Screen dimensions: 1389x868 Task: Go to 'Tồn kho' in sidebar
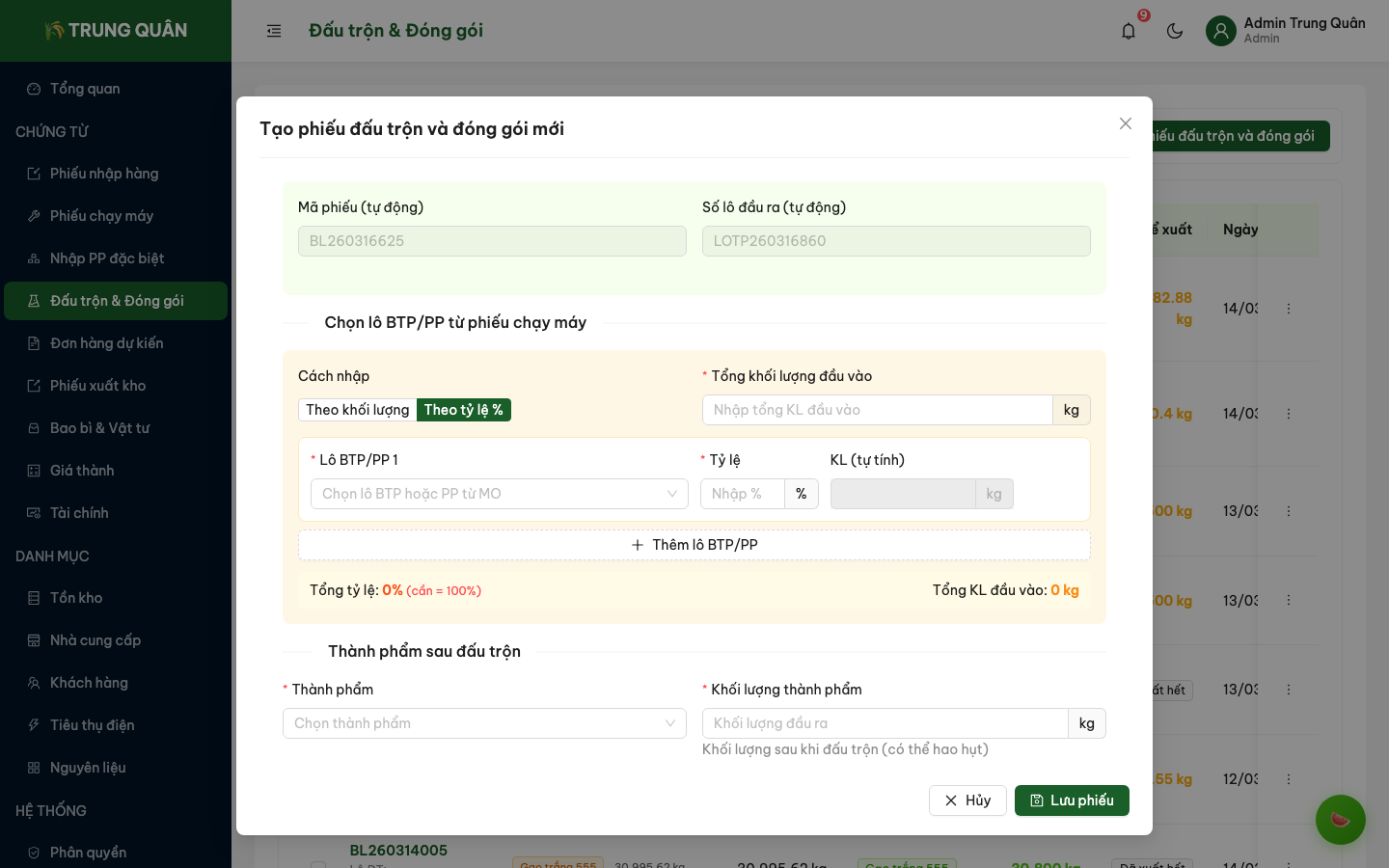(x=76, y=598)
